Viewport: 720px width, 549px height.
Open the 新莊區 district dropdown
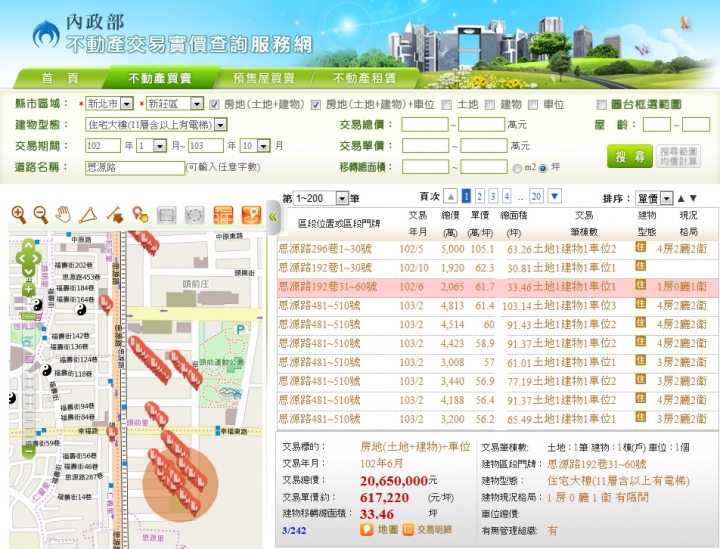[197, 104]
